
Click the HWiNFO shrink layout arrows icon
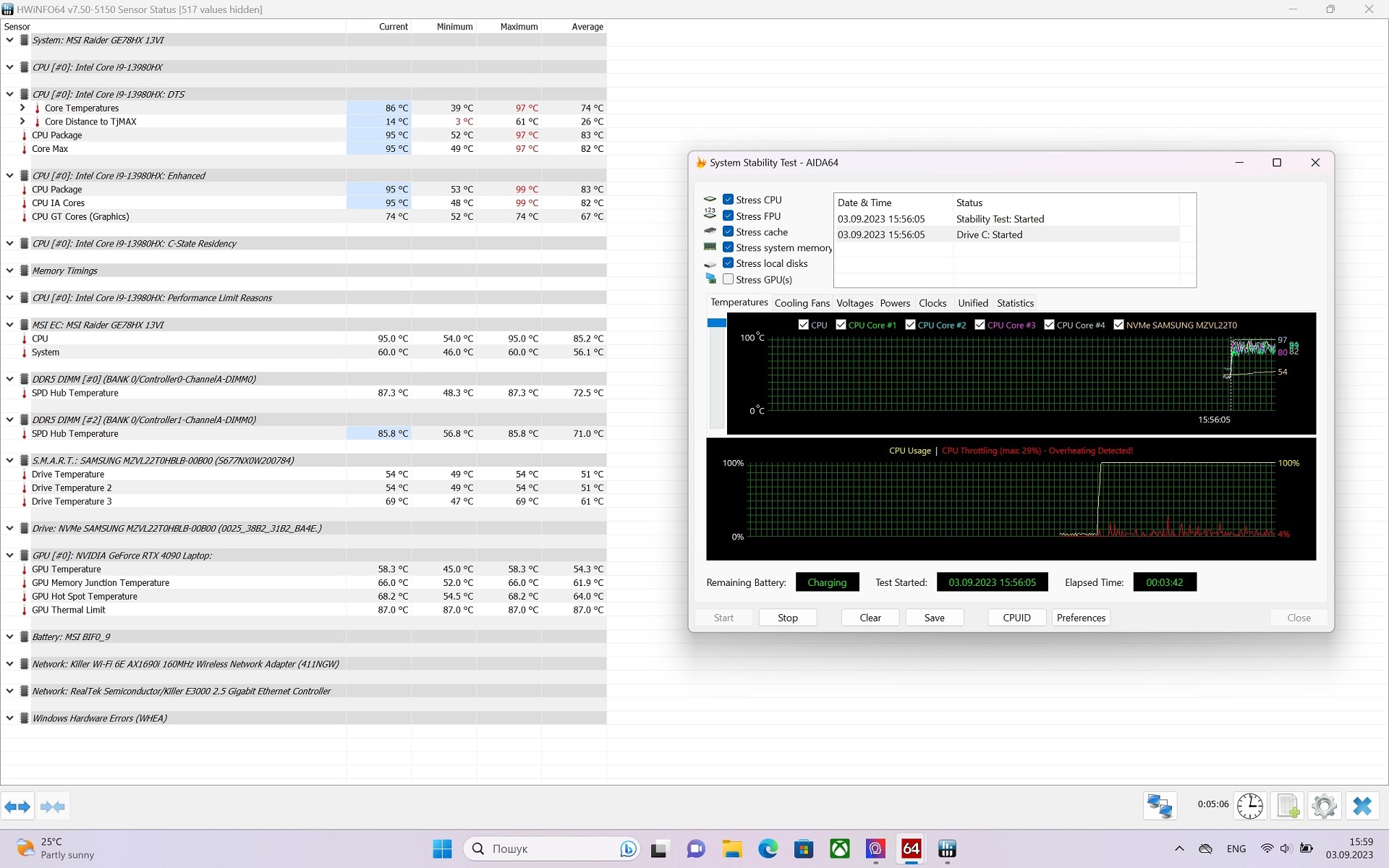click(53, 807)
